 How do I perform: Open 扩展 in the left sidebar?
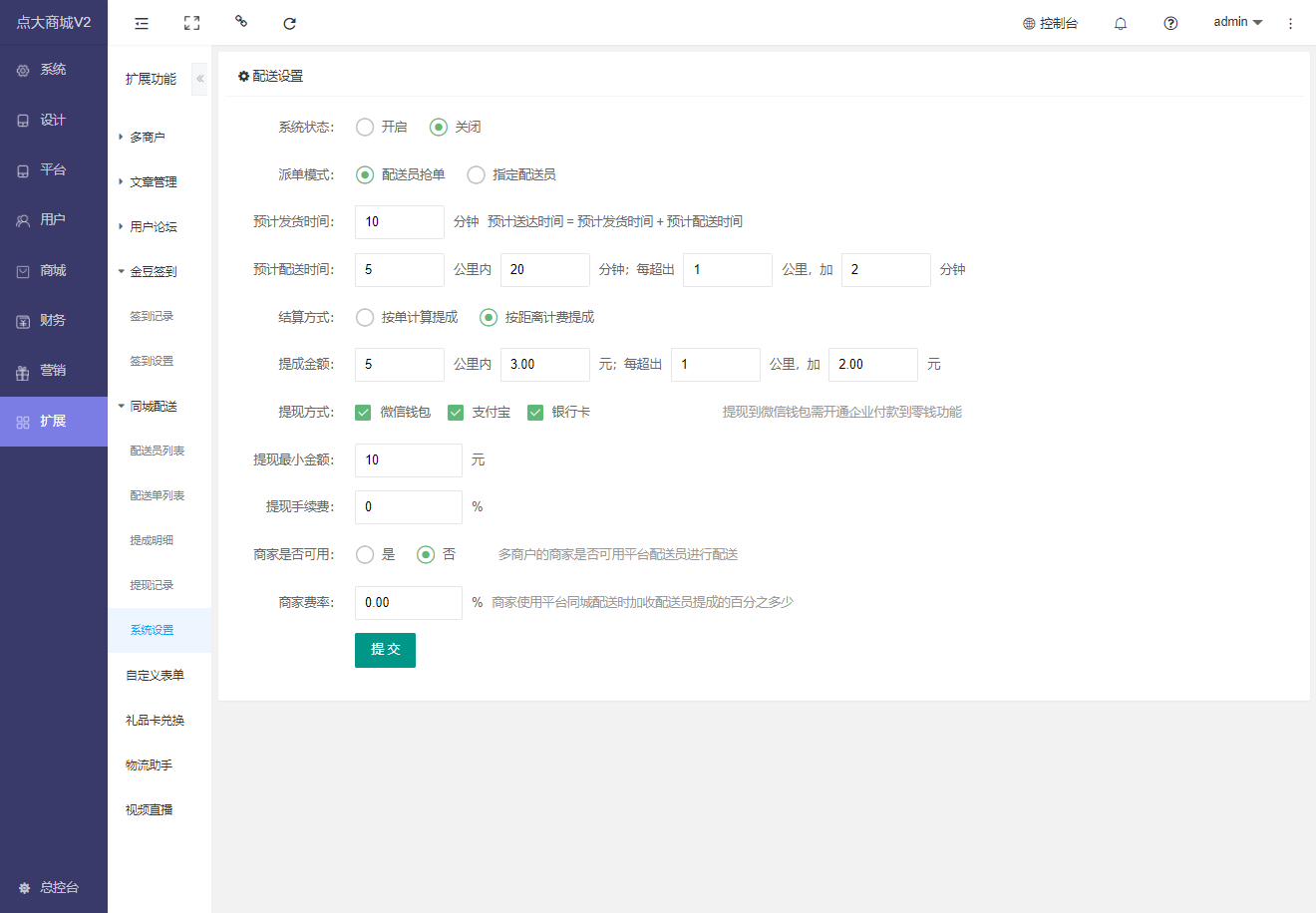(x=54, y=422)
